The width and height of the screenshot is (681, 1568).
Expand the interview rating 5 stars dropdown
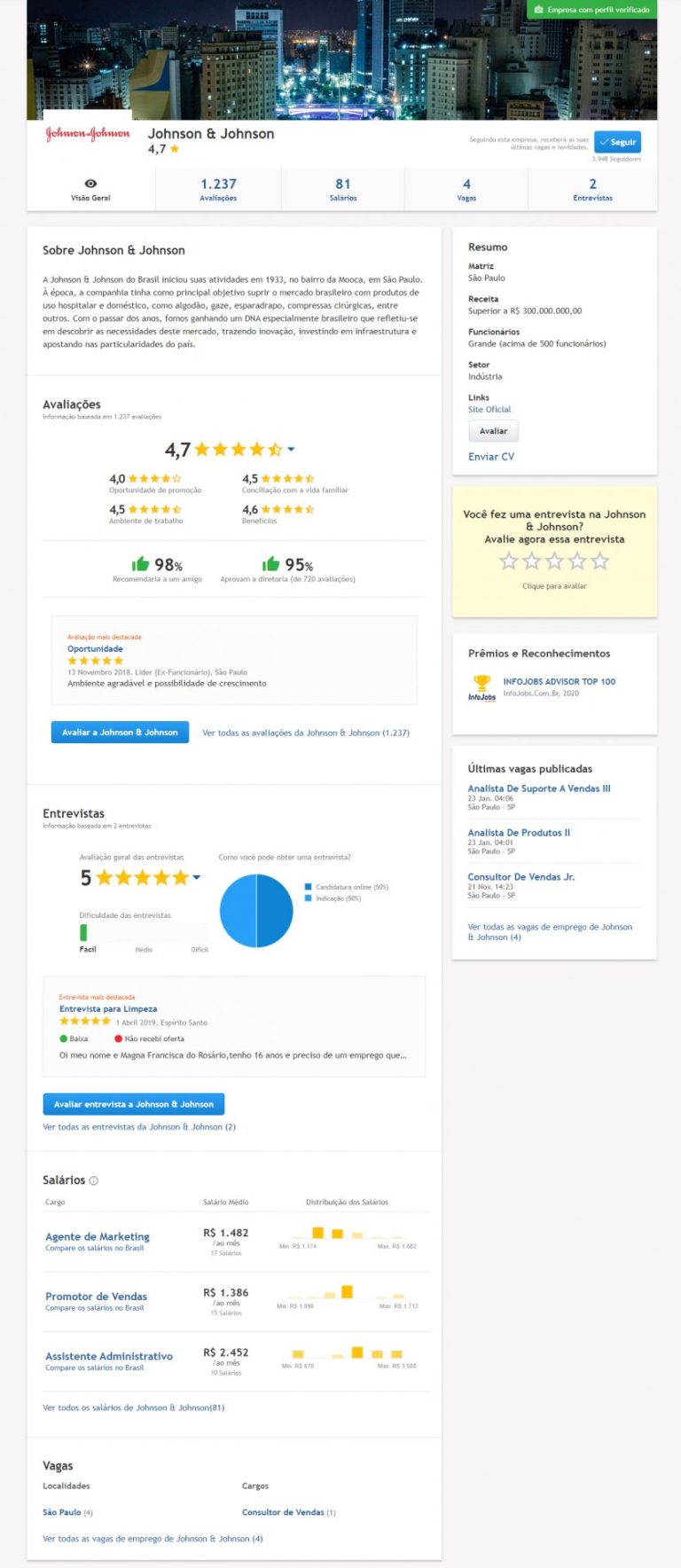197,877
